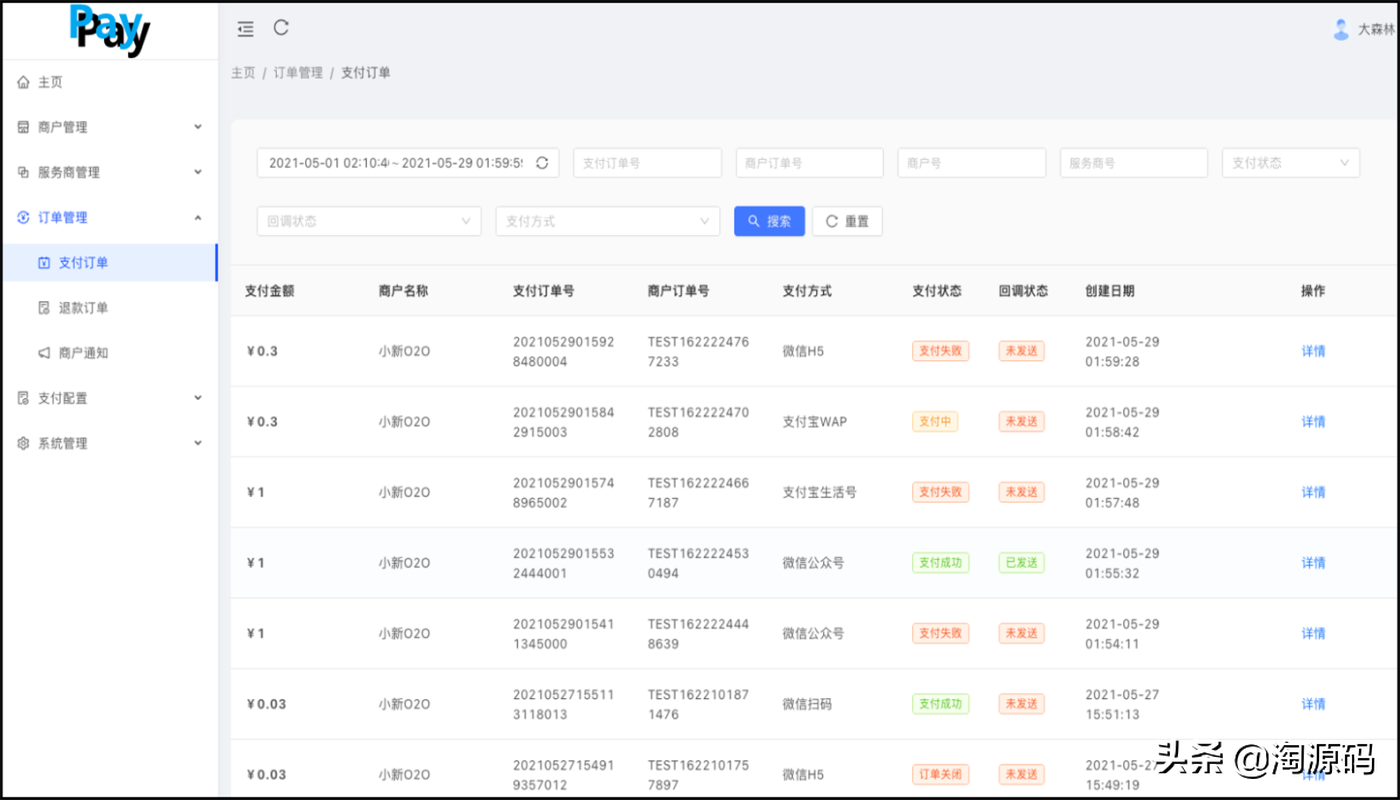
Task: Click the refresh icon in top header
Action: click(x=281, y=28)
